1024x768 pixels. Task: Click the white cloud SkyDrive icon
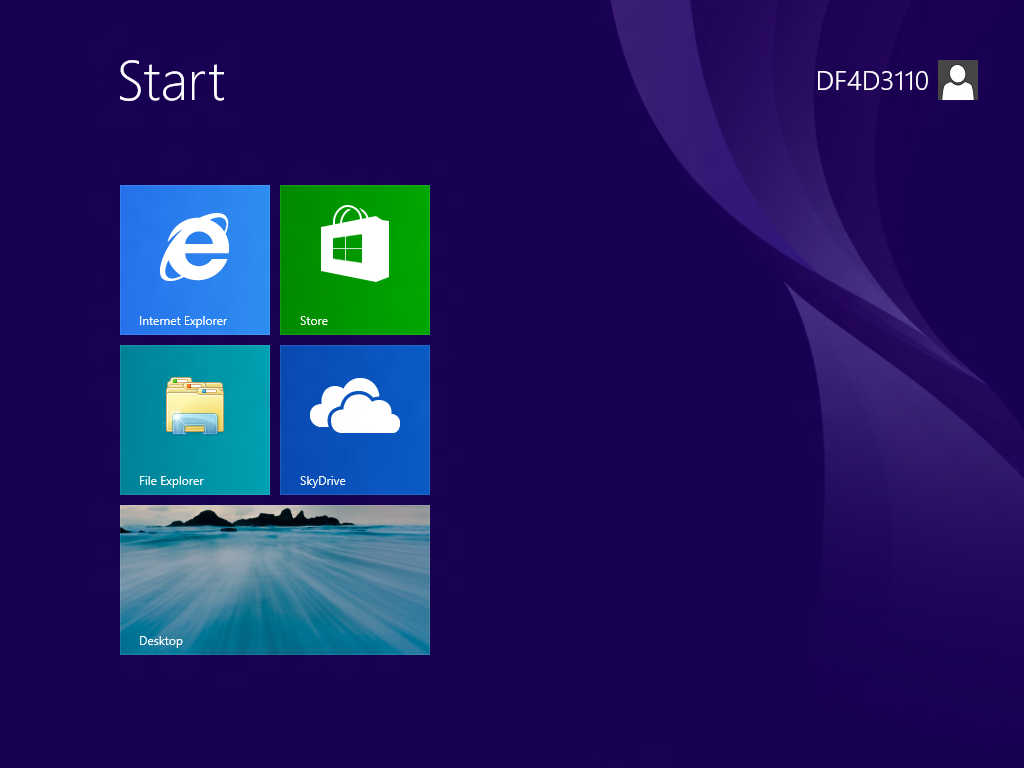click(355, 406)
